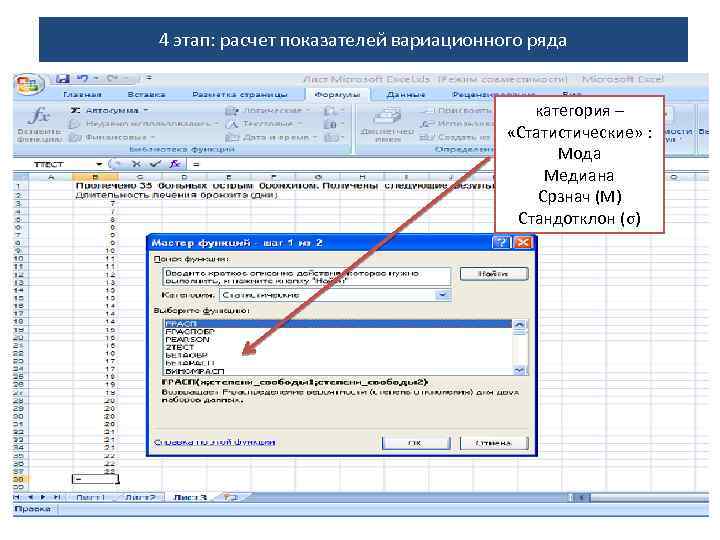720x540 pixels.
Task: Click the active cell containing equals sign
Action: [95, 479]
